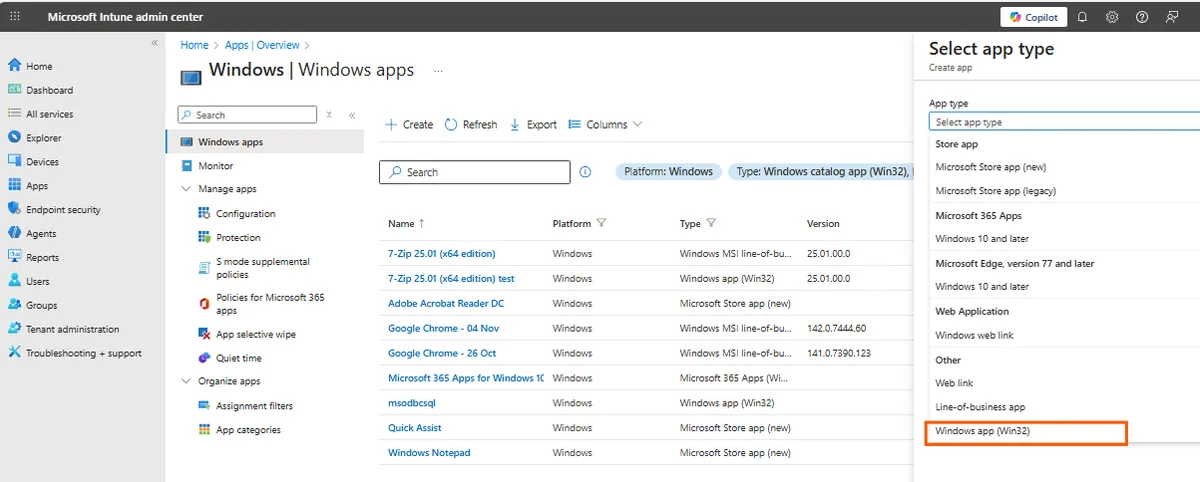
Task: Open the Quick Assist app link
Action: 415,428
